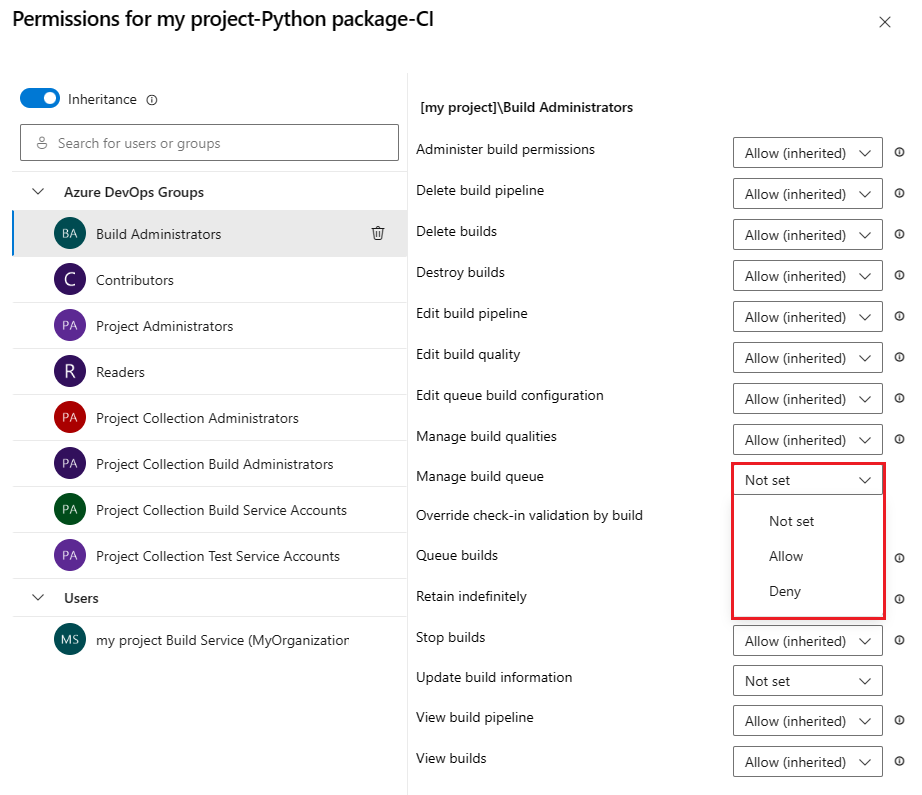
Task: Click info icon for Delete builds
Action: point(899,234)
